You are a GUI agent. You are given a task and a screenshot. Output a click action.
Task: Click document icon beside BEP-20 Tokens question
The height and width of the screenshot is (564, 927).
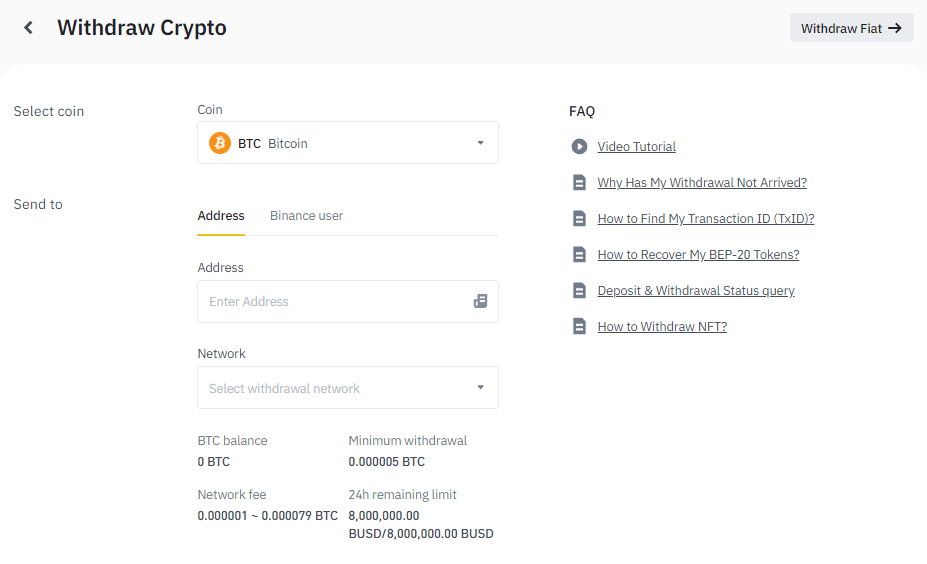579,255
